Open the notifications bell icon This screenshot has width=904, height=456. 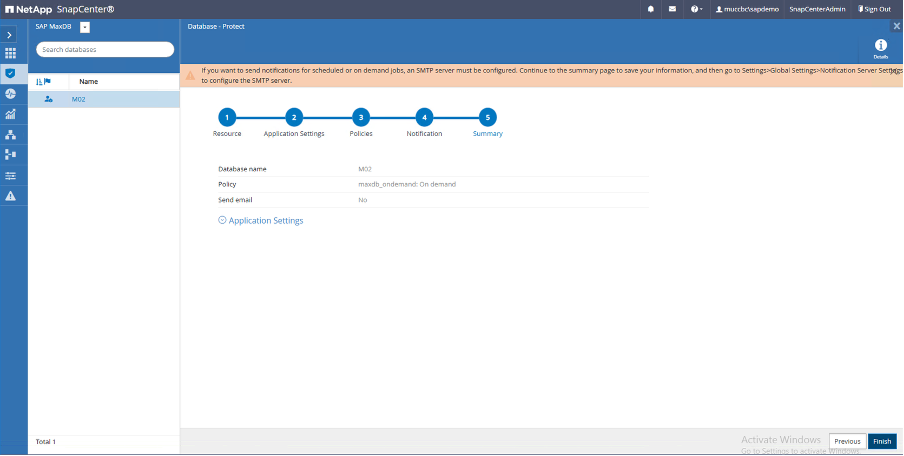tap(651, 9)
